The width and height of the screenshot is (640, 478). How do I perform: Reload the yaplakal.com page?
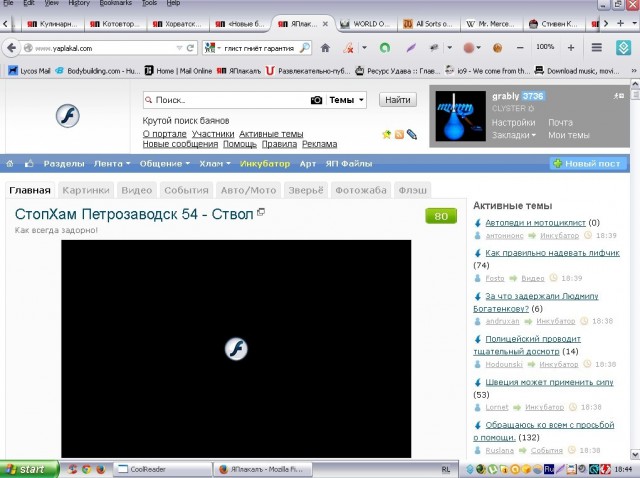pyautogui.click(x=190, y=48)
